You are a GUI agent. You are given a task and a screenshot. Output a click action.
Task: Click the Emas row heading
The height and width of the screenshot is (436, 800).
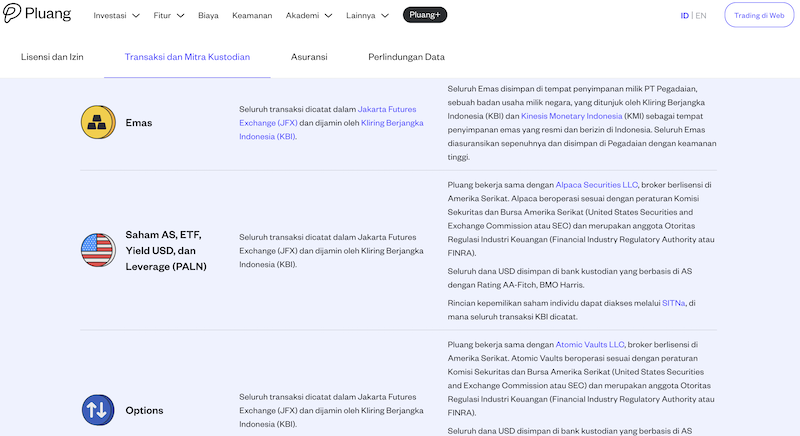point(139,123)
